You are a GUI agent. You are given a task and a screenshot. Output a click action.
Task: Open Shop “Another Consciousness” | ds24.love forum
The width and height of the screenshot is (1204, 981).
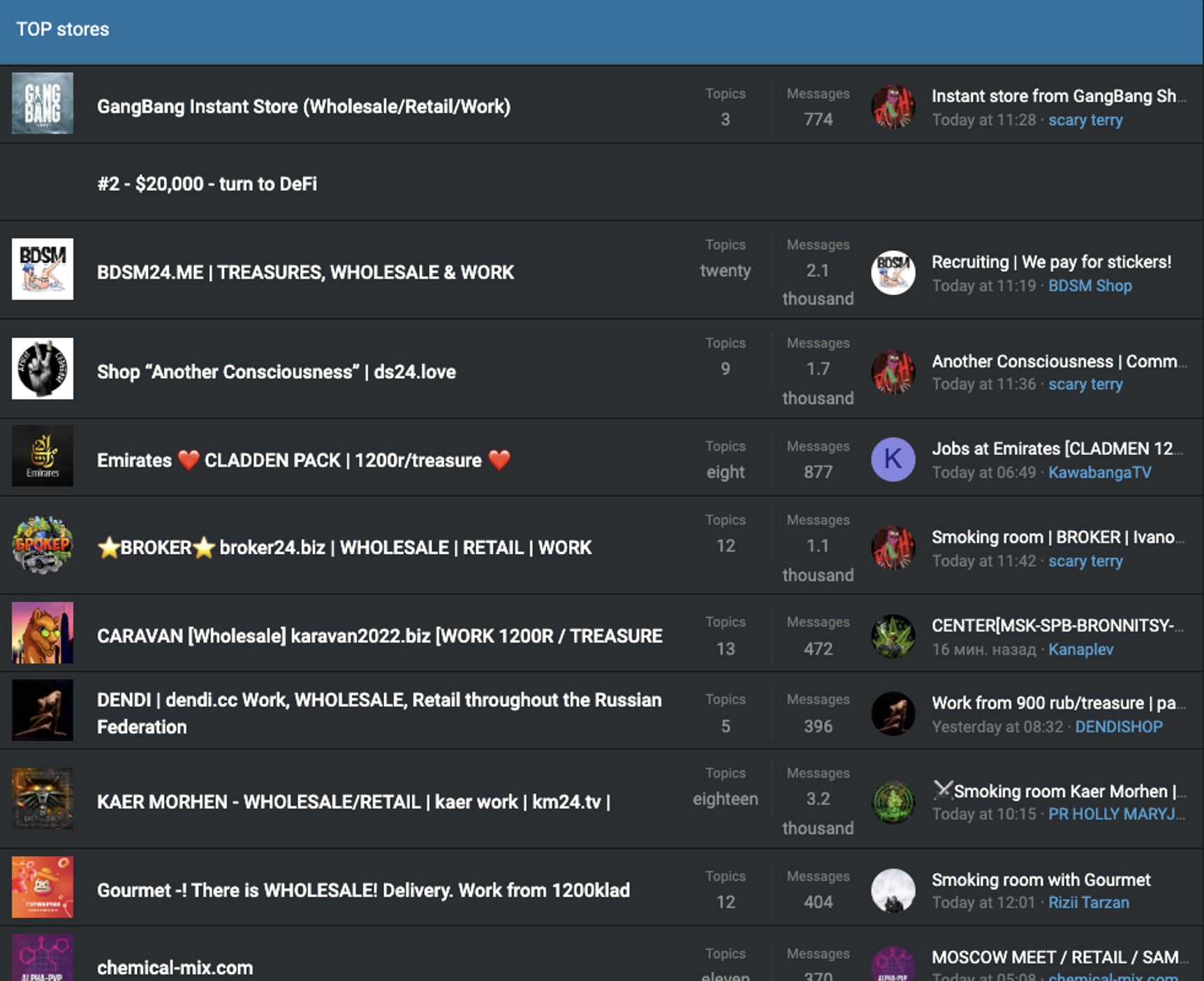pos(277,372)
